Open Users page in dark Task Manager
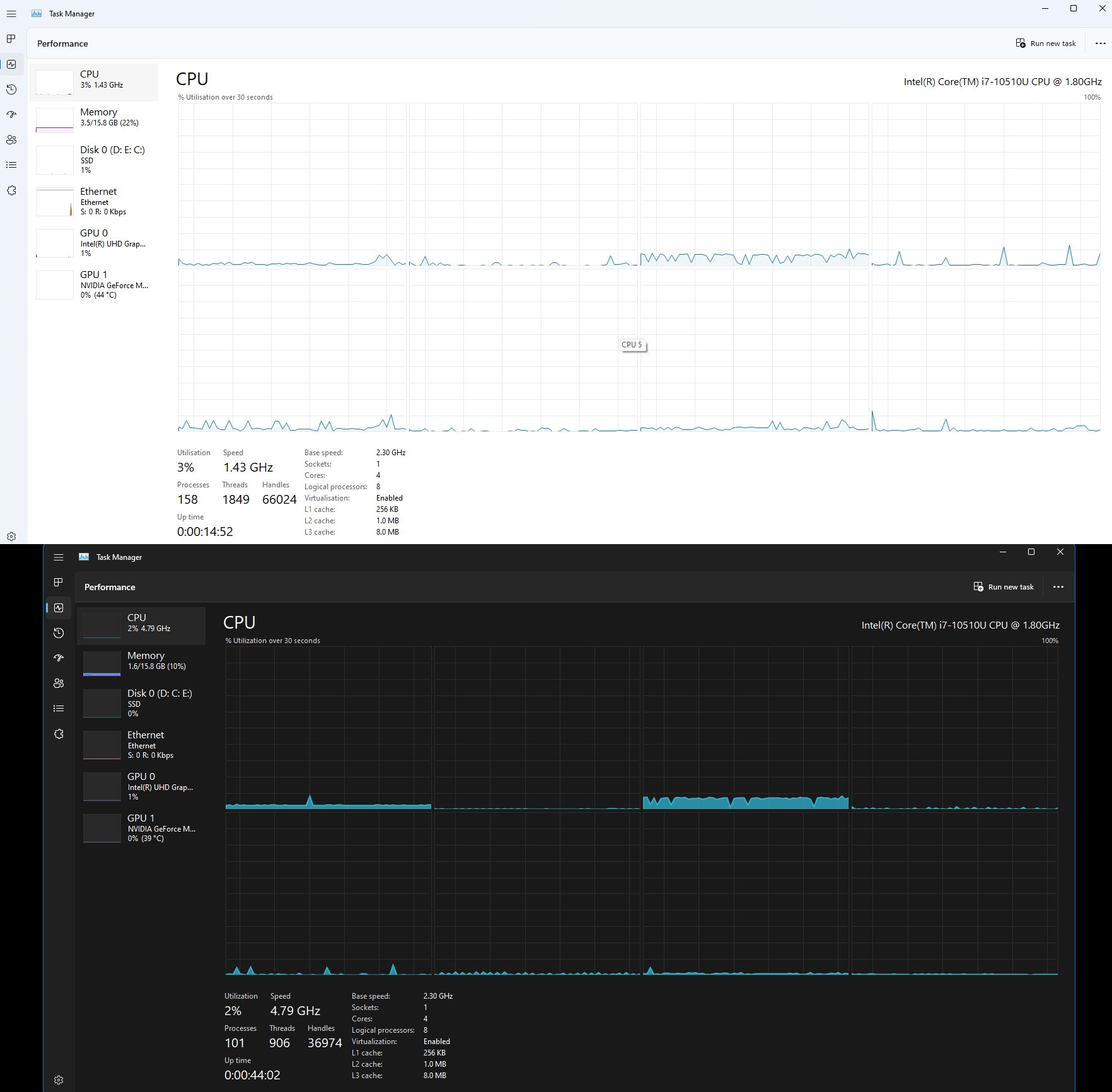This screenshot has height=1092, width=1112. click(59, 683)
